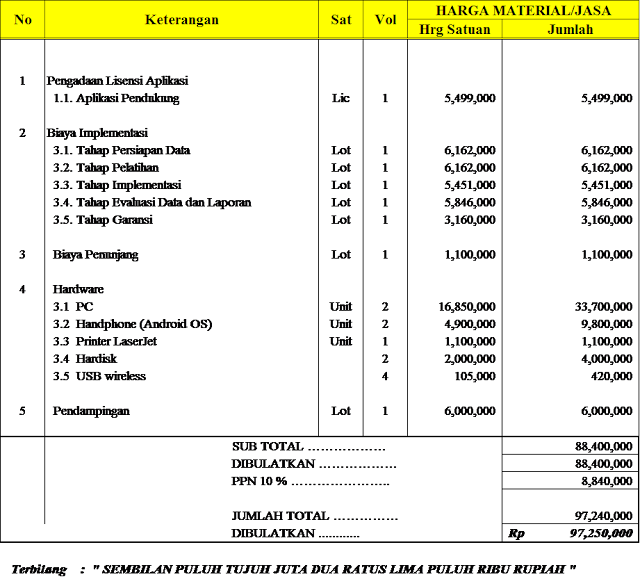Select 'HARGA MATERIAL/JASA' header cell
The height and width of the screenshot is (579, 640).
(523, 10)
